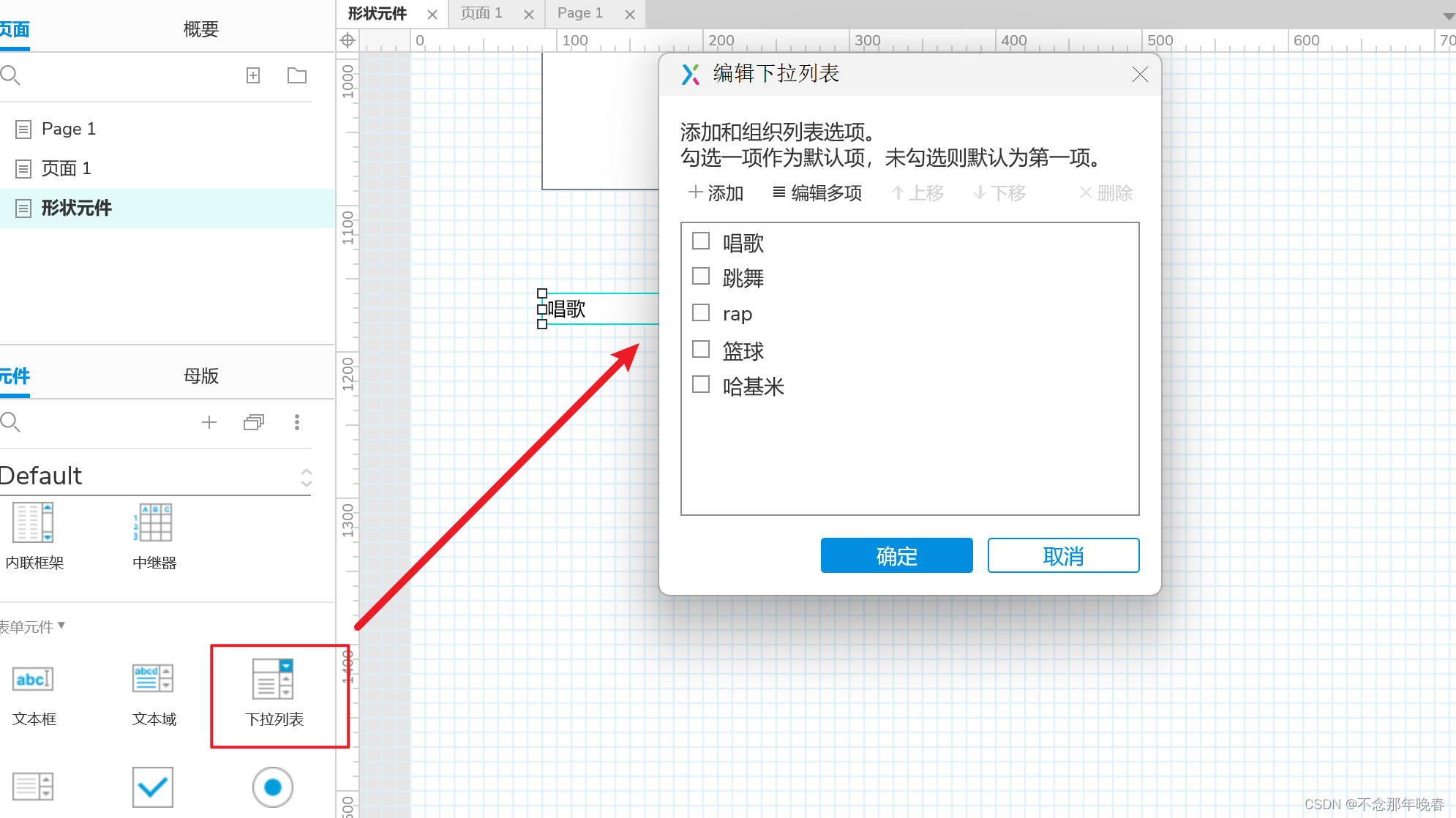Open the 页面 1 page in tree

[66, 169]
